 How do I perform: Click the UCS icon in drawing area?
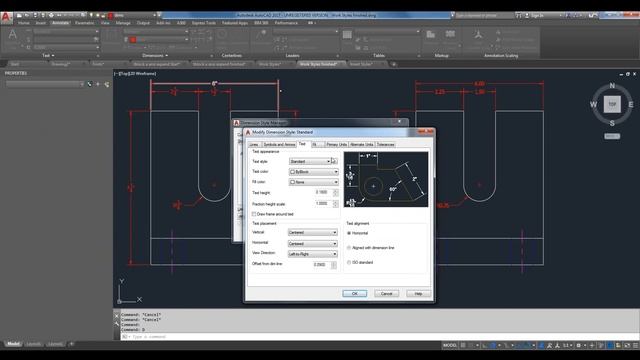(x=130, y=292)
